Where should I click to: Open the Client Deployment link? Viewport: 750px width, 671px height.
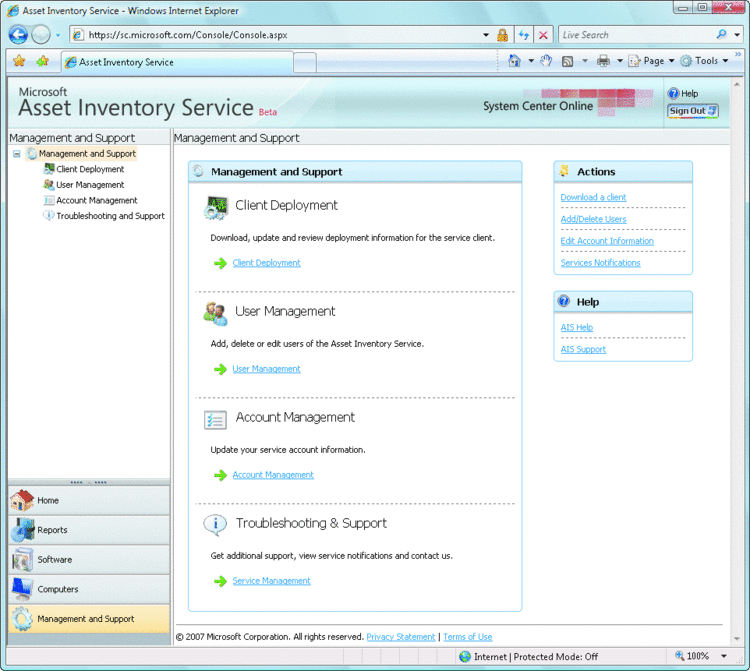[266, 263]
